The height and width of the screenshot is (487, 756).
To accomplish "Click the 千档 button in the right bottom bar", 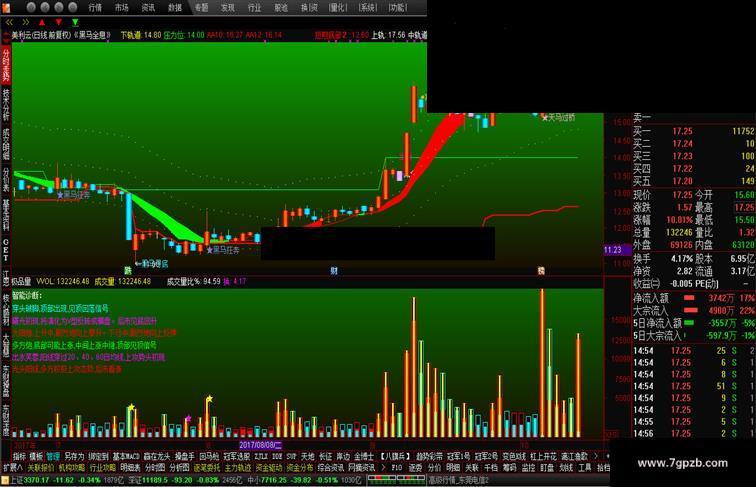I will click(491, 468).
